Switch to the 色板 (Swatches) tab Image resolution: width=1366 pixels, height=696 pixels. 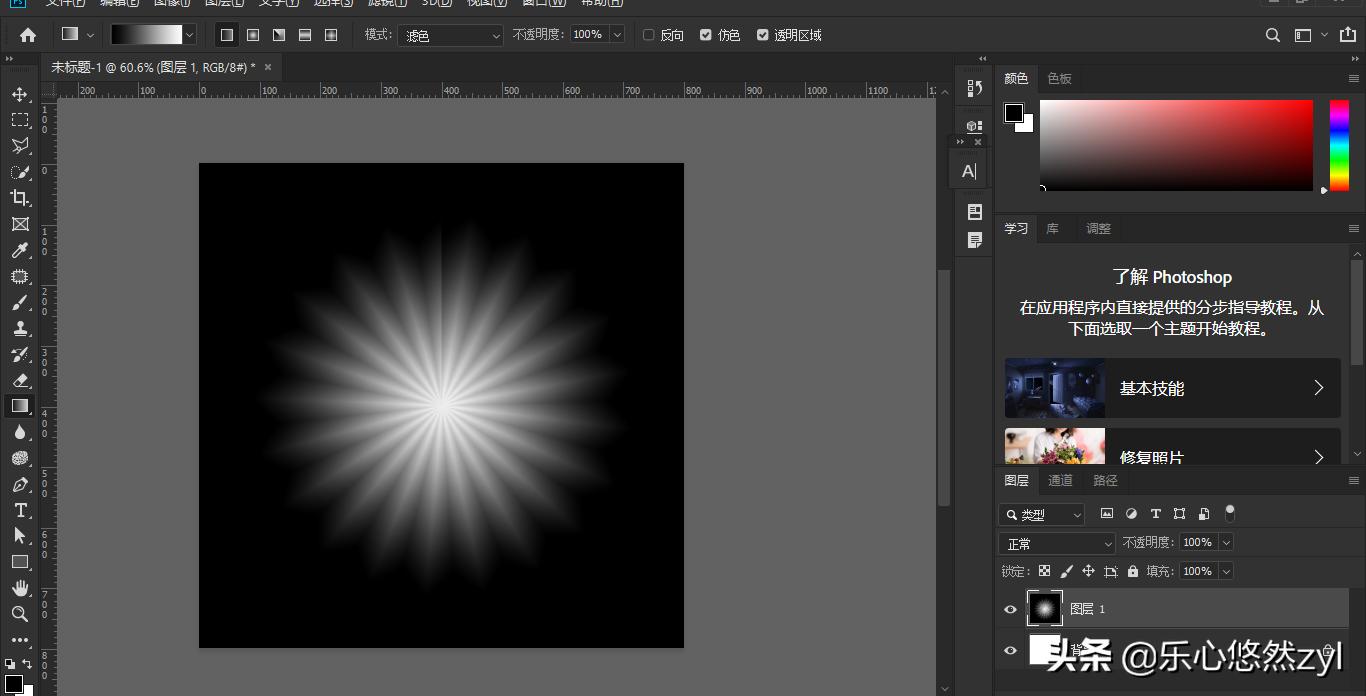(x=1059, y=78)
